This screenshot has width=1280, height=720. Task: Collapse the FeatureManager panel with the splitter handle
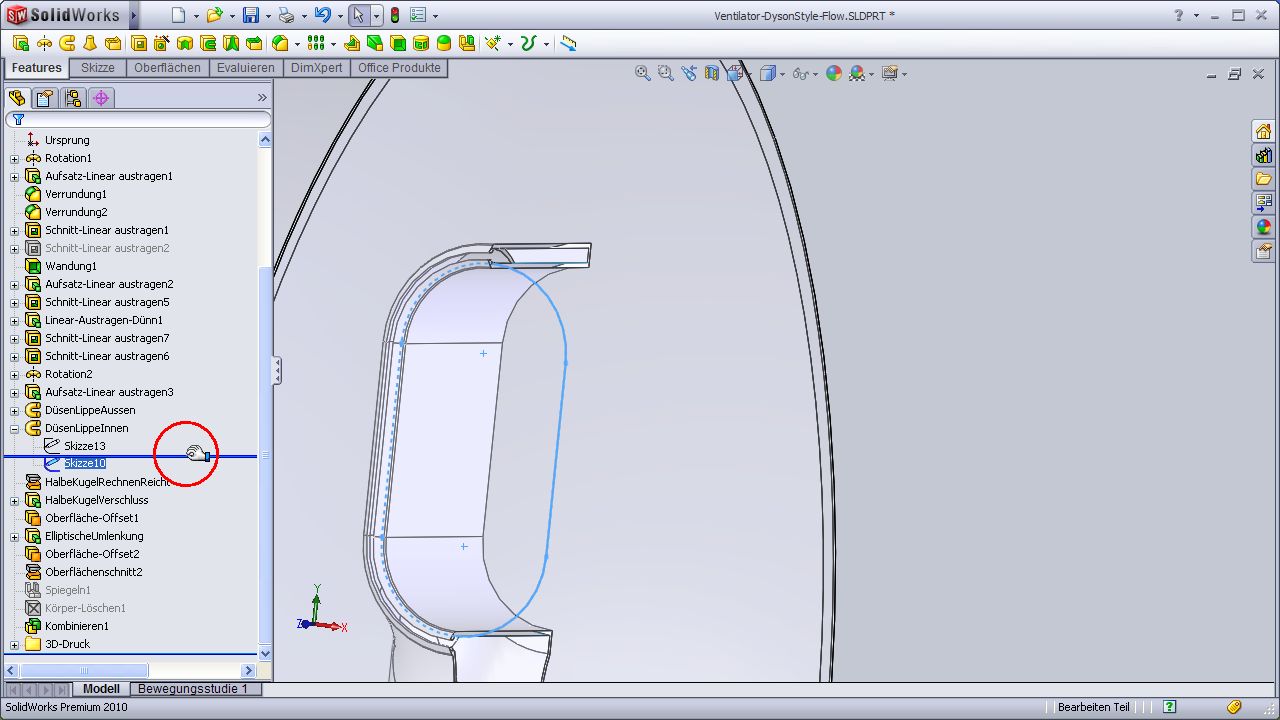click(x=277, y=372)
